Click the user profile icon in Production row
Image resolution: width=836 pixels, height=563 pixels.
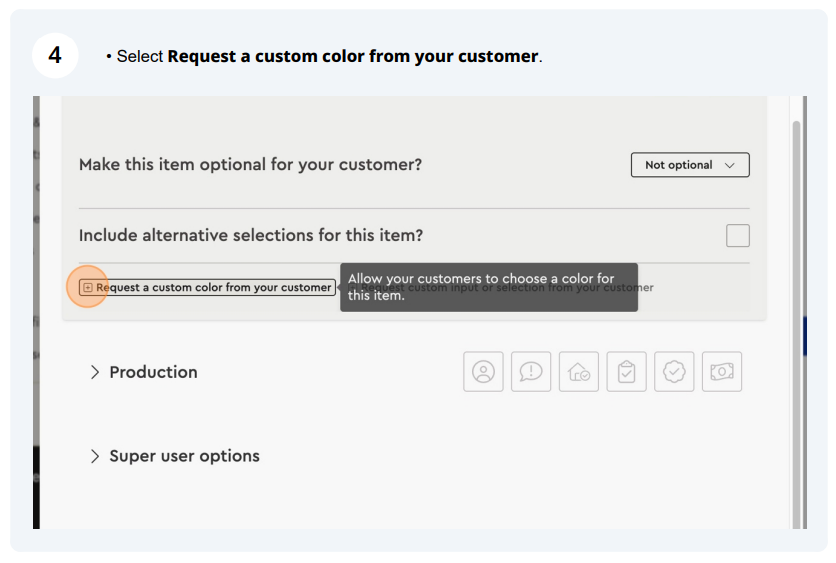pyautogui.click(x=483, y=372)
